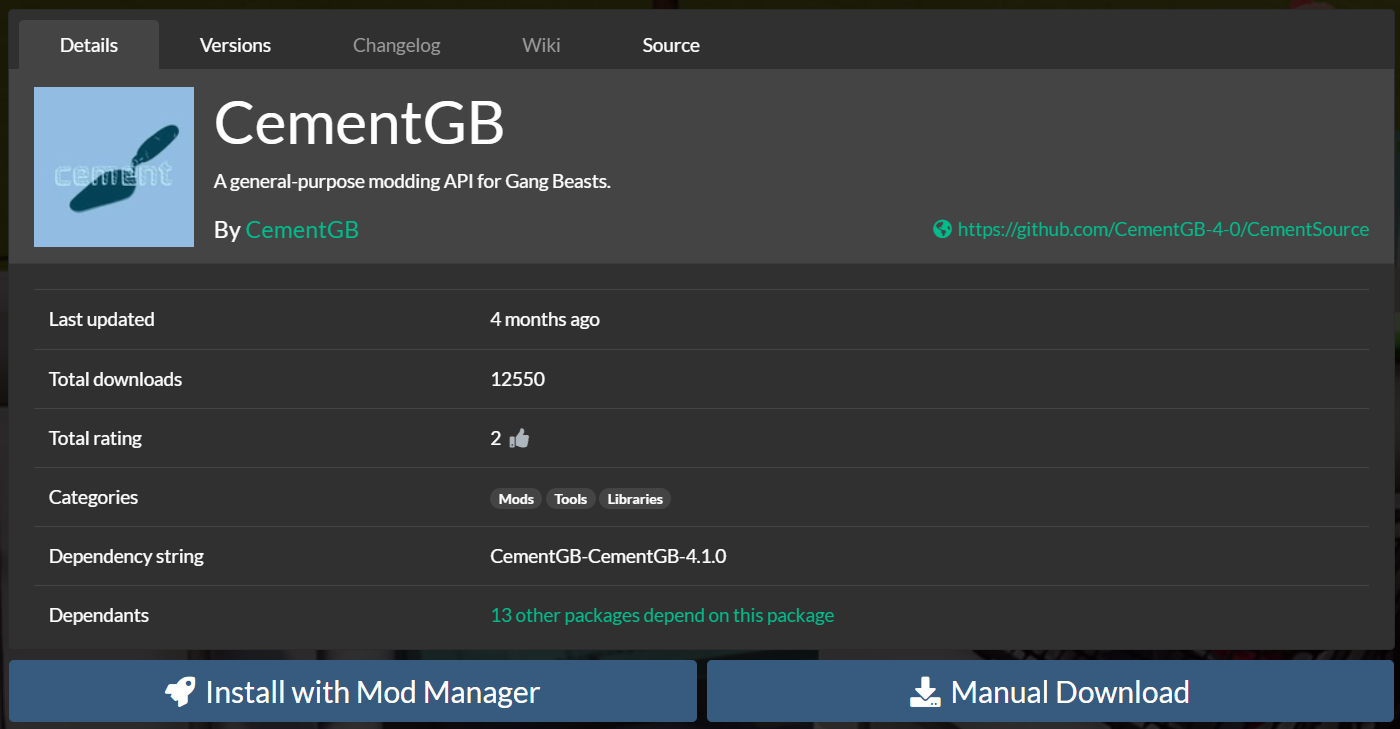Open the GitHub CementSource repository link
Image resolution: width=1400 pixels, height=729 pixels.
[x=1163, y=229]
